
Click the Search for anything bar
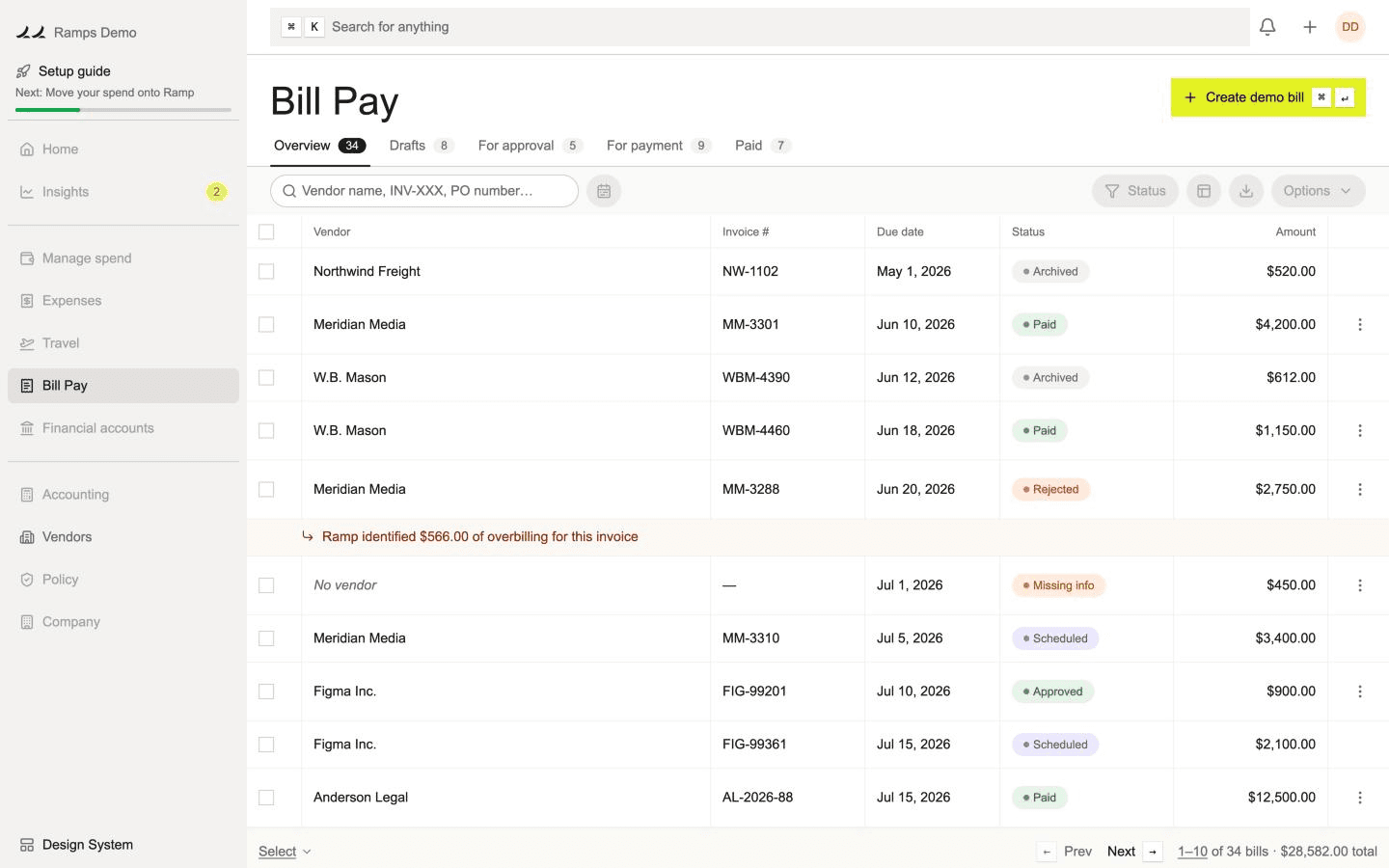(760, 27)
